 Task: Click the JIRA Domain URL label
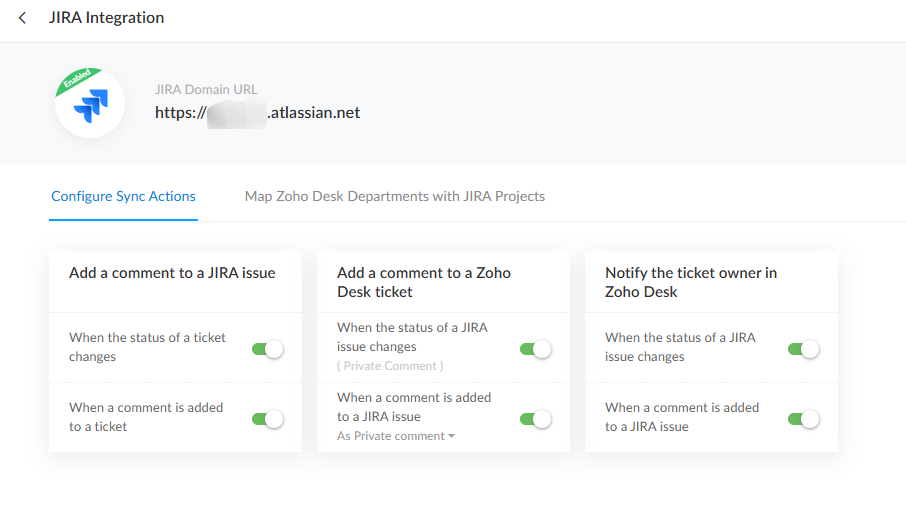point(206,90)
